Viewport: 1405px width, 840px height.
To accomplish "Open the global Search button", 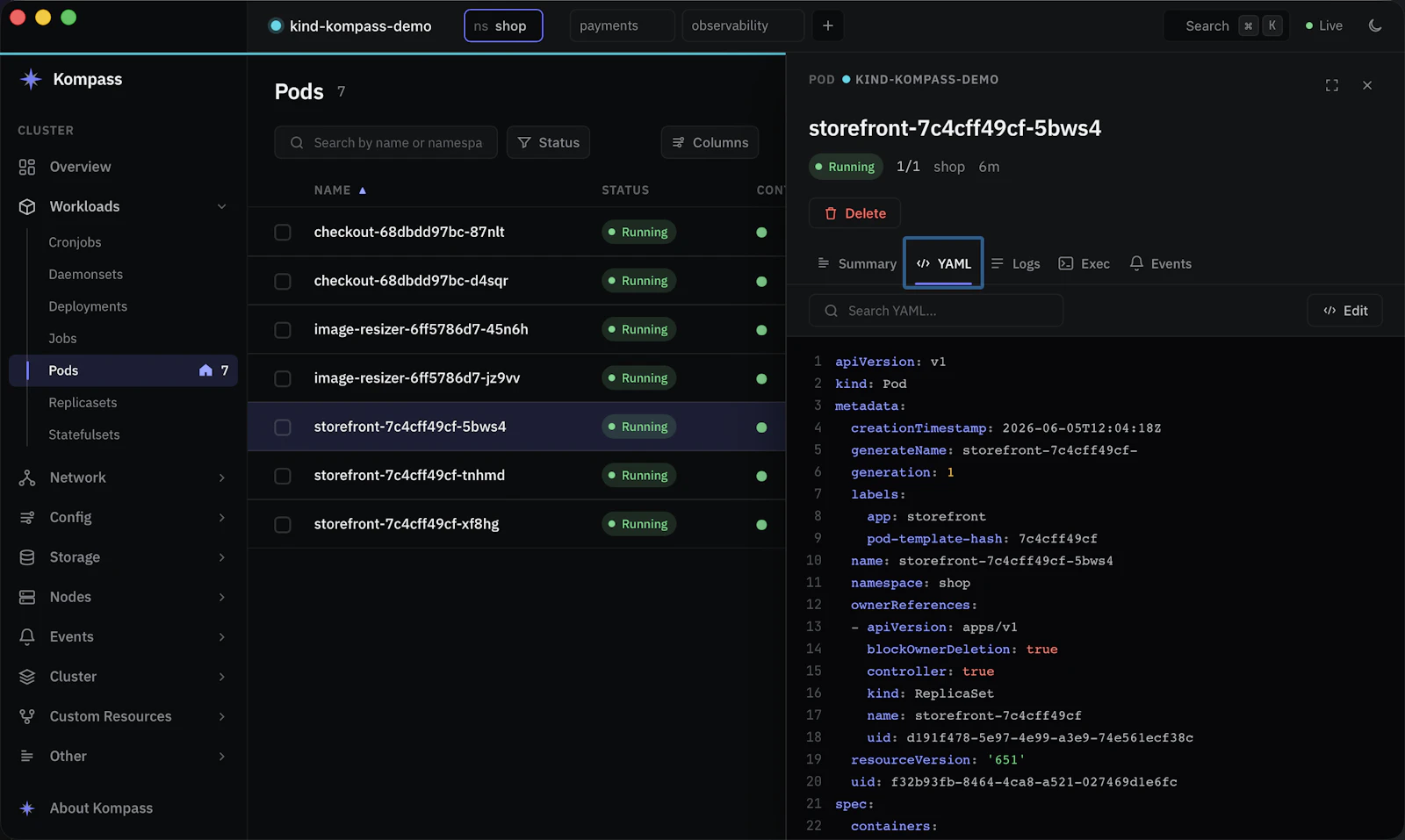I will coord(1226,25).
